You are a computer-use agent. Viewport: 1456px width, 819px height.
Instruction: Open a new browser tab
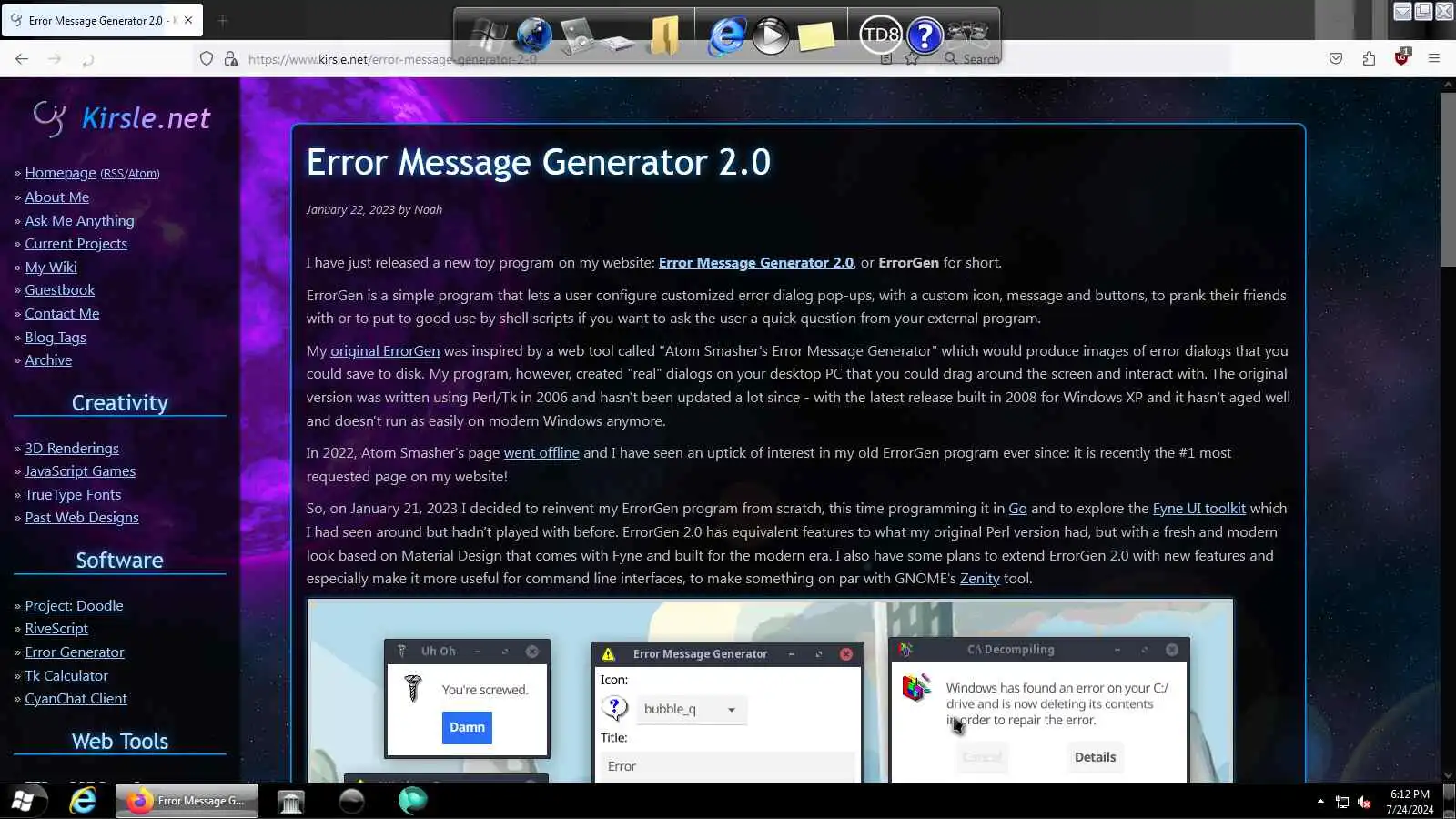(x=222, y=20)
